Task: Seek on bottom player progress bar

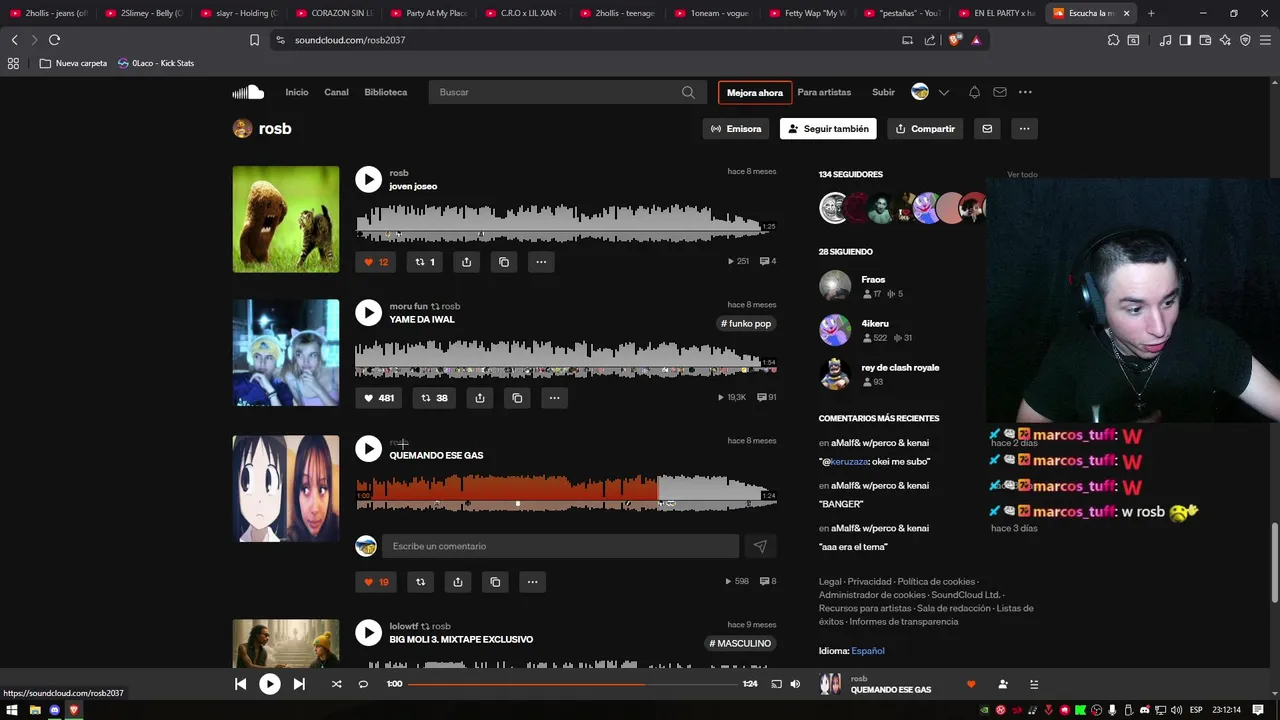Action: click(x=571, y=684)
